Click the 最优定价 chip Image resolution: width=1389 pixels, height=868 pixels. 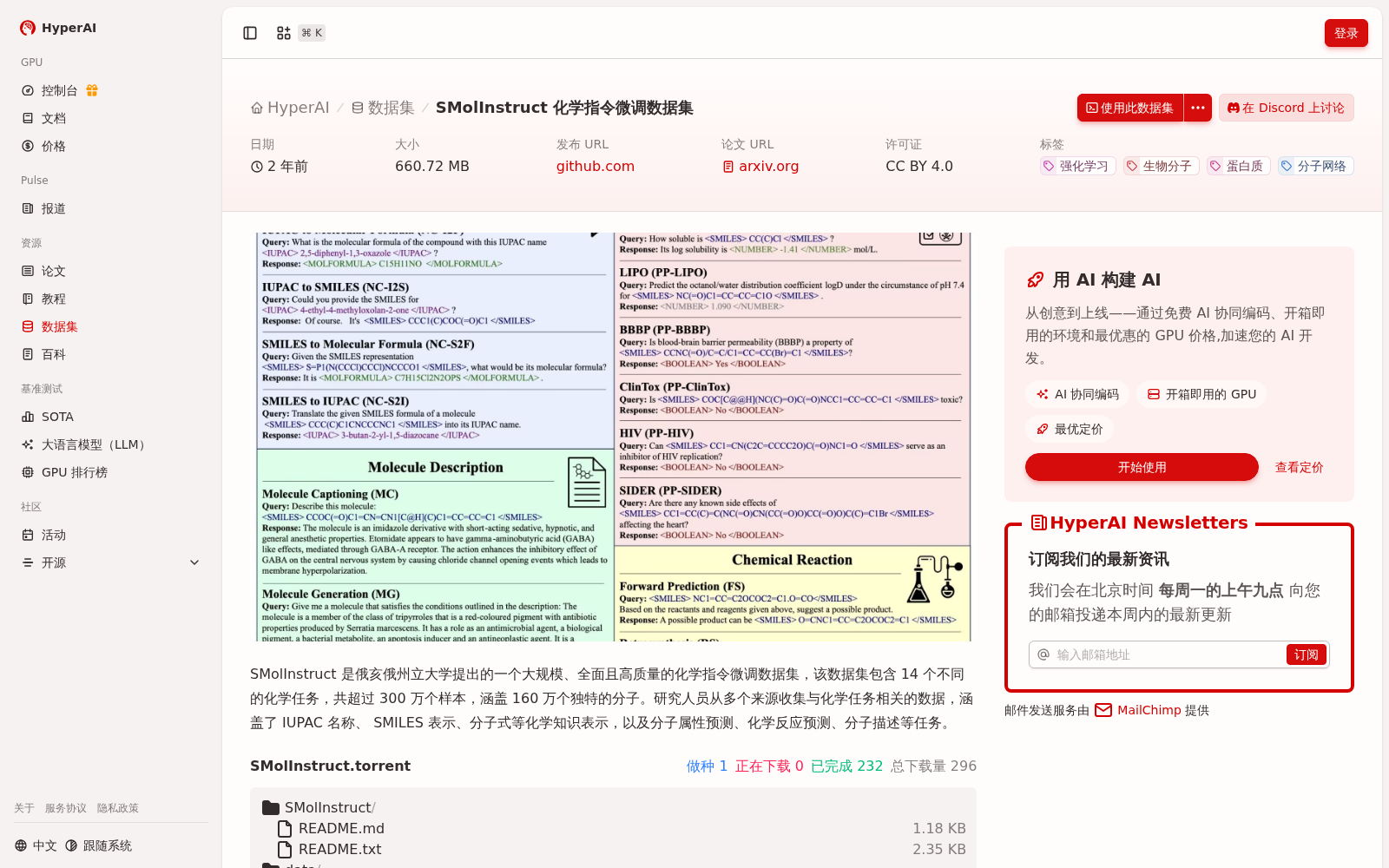coord(1070,429)
